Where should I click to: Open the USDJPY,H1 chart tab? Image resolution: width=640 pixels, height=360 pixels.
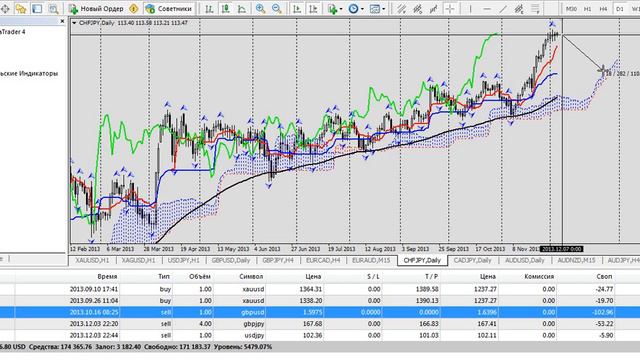click(184, 260)
